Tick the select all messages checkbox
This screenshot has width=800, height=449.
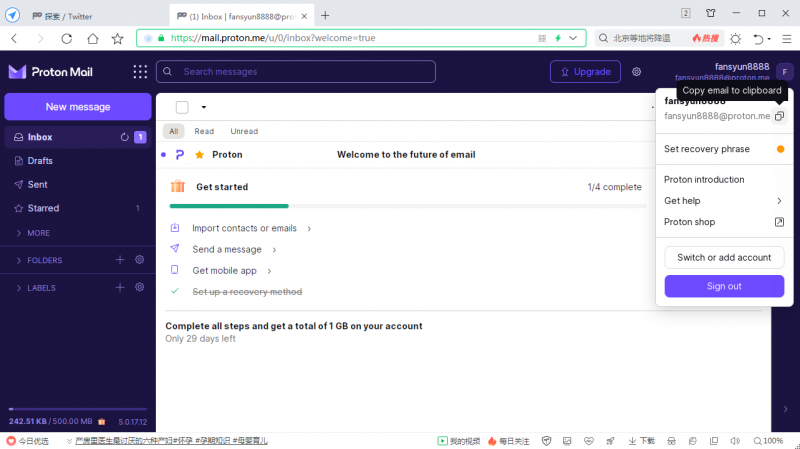[182, 107]
